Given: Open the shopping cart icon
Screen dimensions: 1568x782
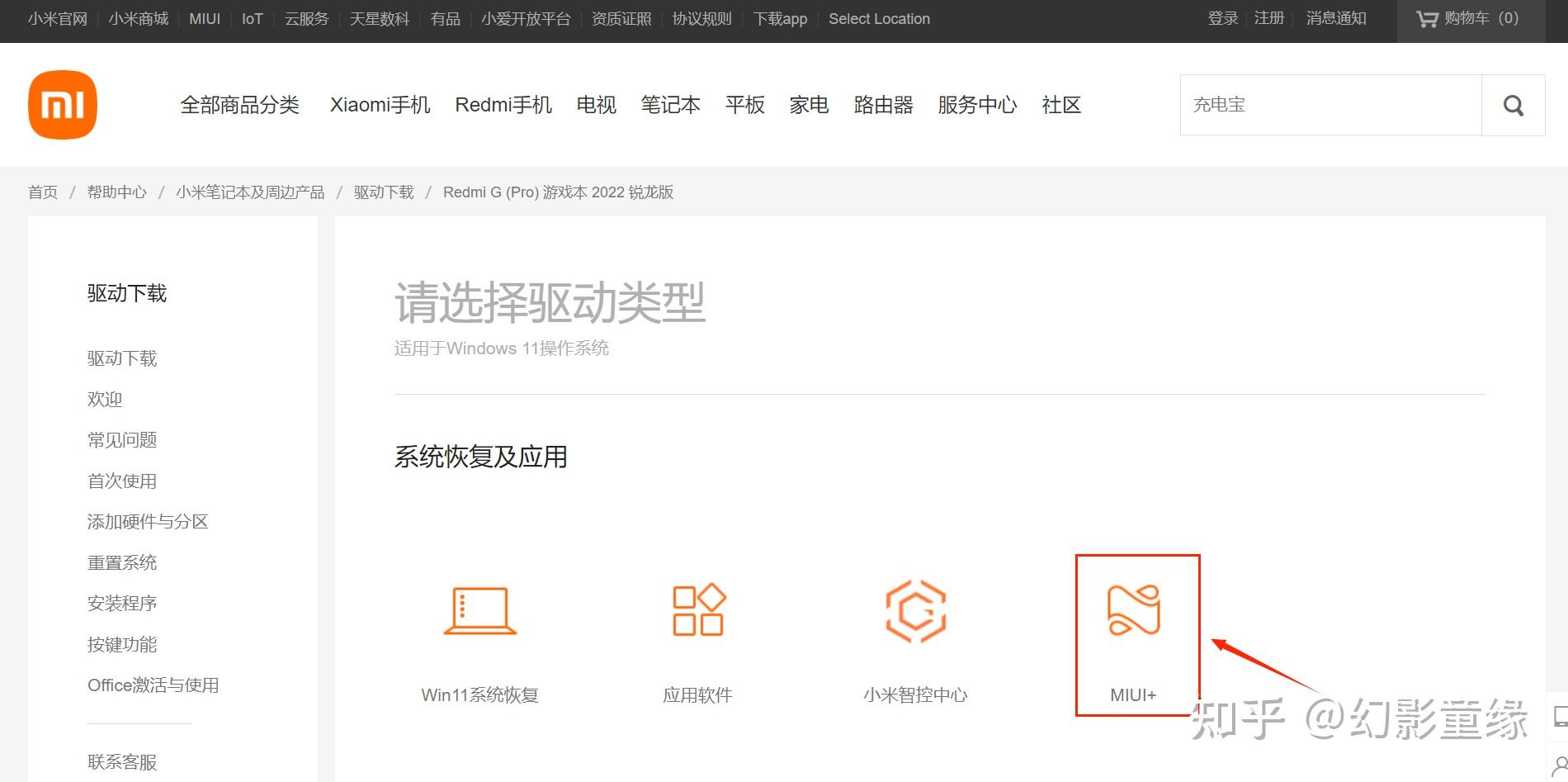Looking at the screenshot, I should [x=1427, y=18].
